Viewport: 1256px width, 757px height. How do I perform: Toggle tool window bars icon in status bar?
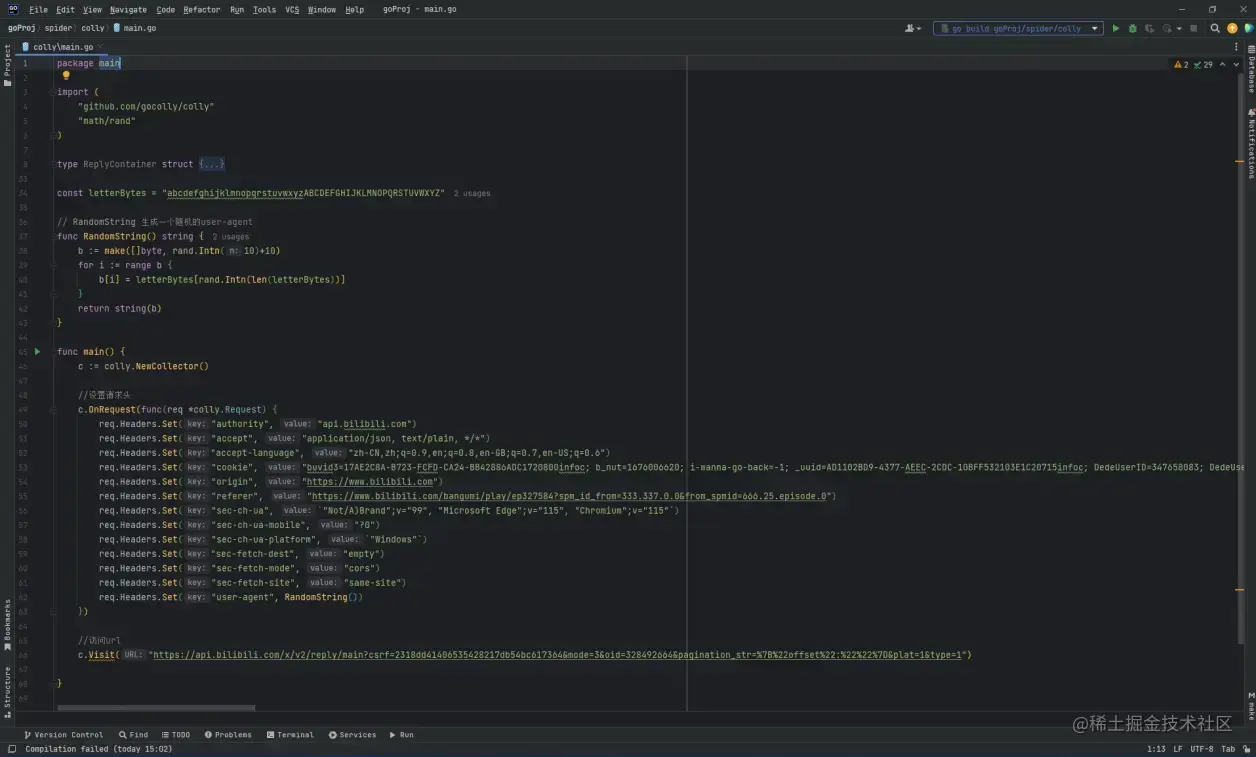click(x=11, y=749)
